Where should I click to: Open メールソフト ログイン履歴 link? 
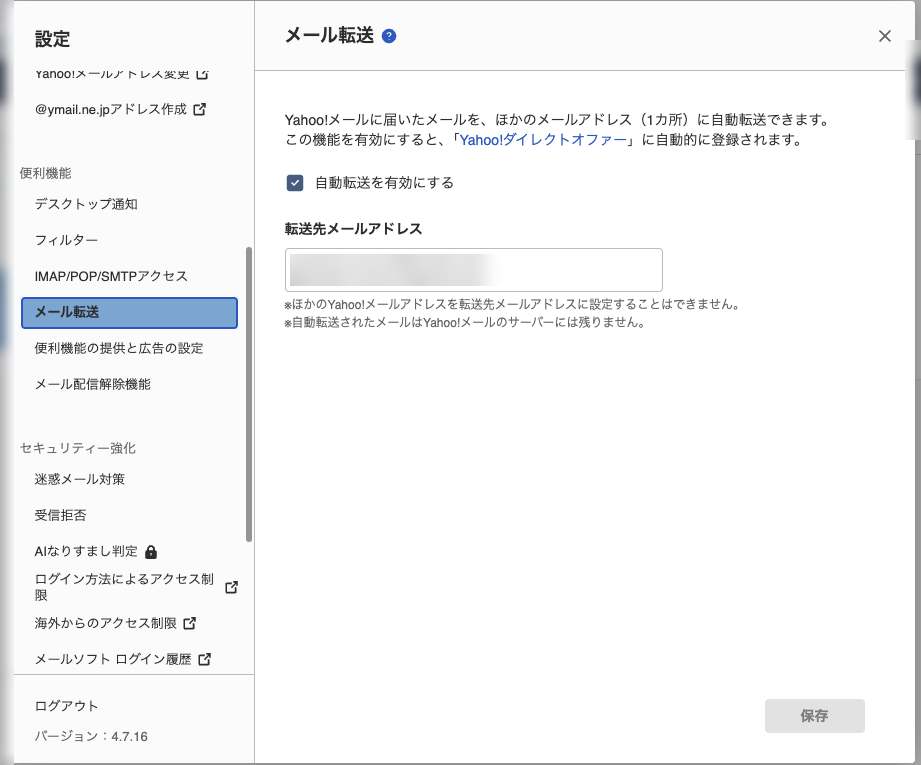click(x=113, y=659)
